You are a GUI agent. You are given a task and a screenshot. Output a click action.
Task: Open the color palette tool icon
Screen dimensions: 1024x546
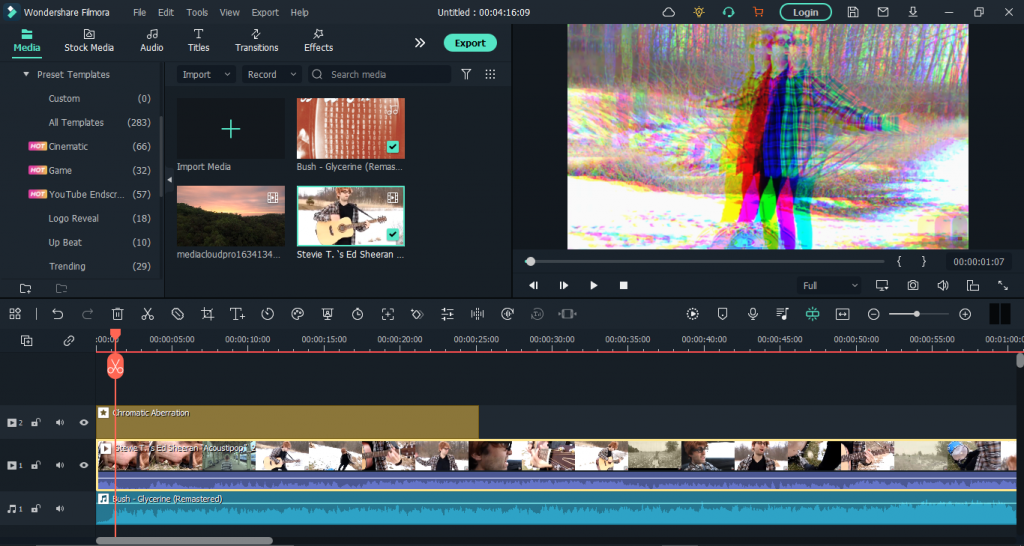(x=298, y=314)
